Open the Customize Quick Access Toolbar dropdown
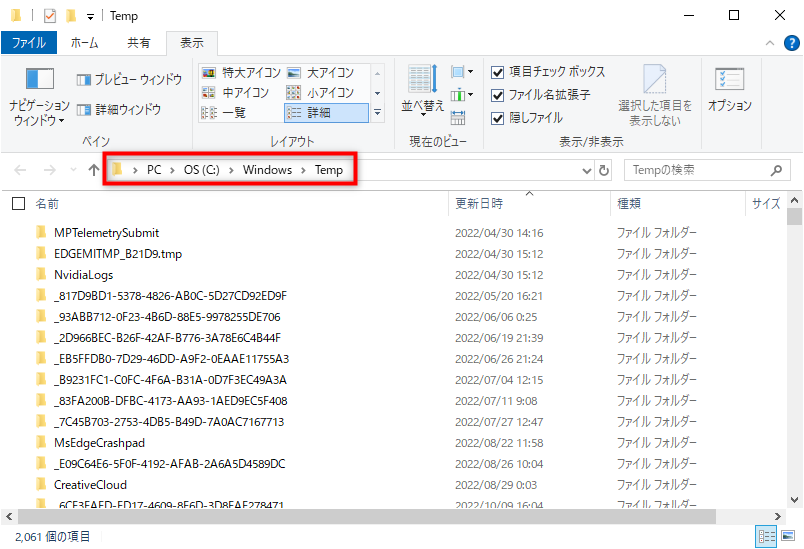804x549 pixels. tap(90, 17)
